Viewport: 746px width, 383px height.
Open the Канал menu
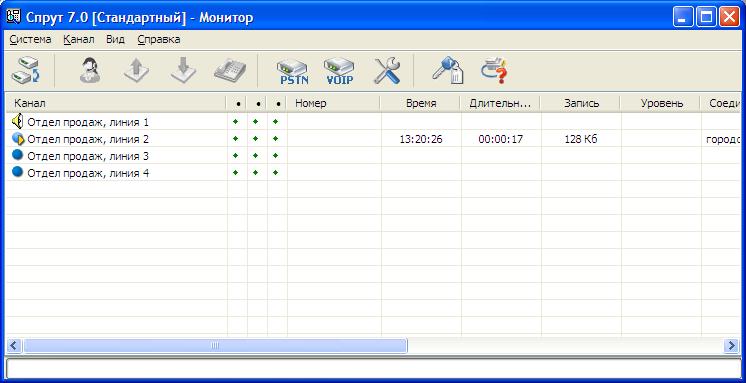coord(79,39)
